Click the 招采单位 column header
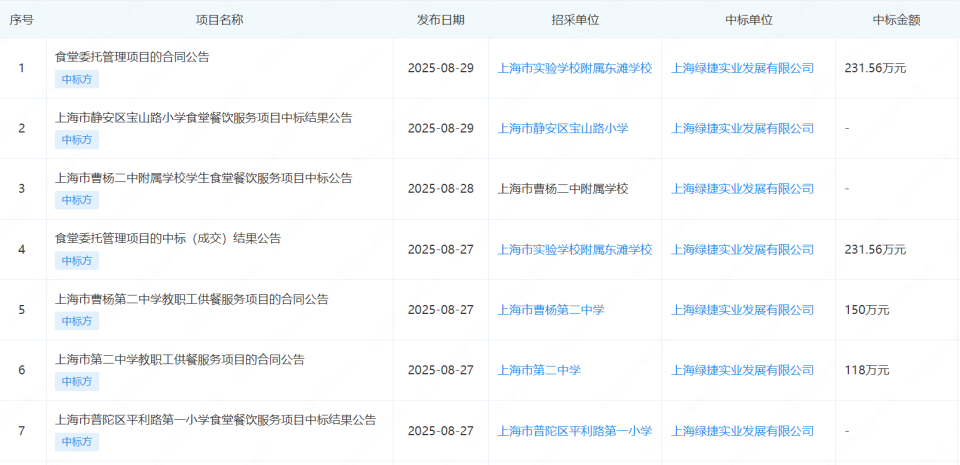This screenshot has height=465, width=960. 575,20
